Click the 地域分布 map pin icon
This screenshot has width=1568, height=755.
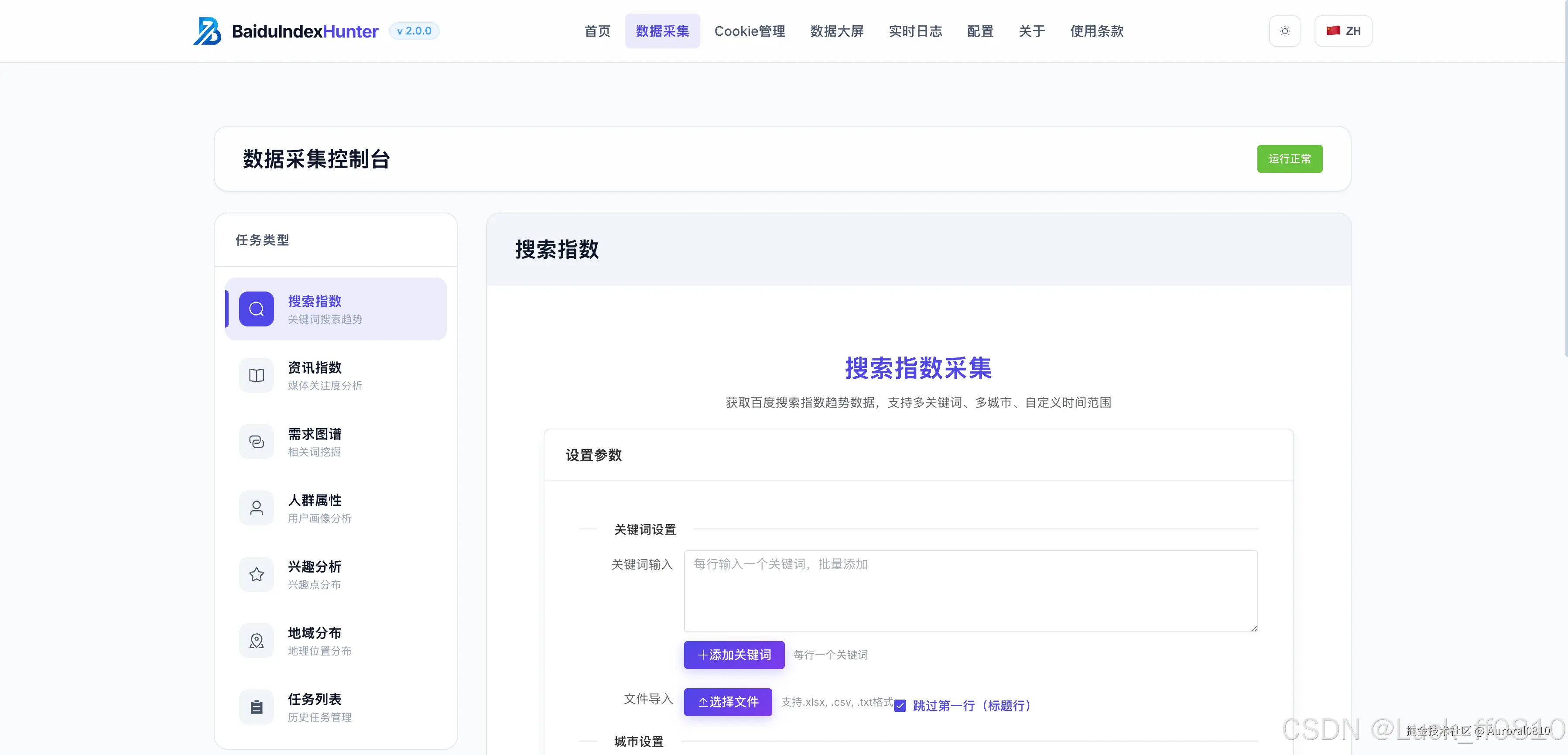[x=256, y=641]
